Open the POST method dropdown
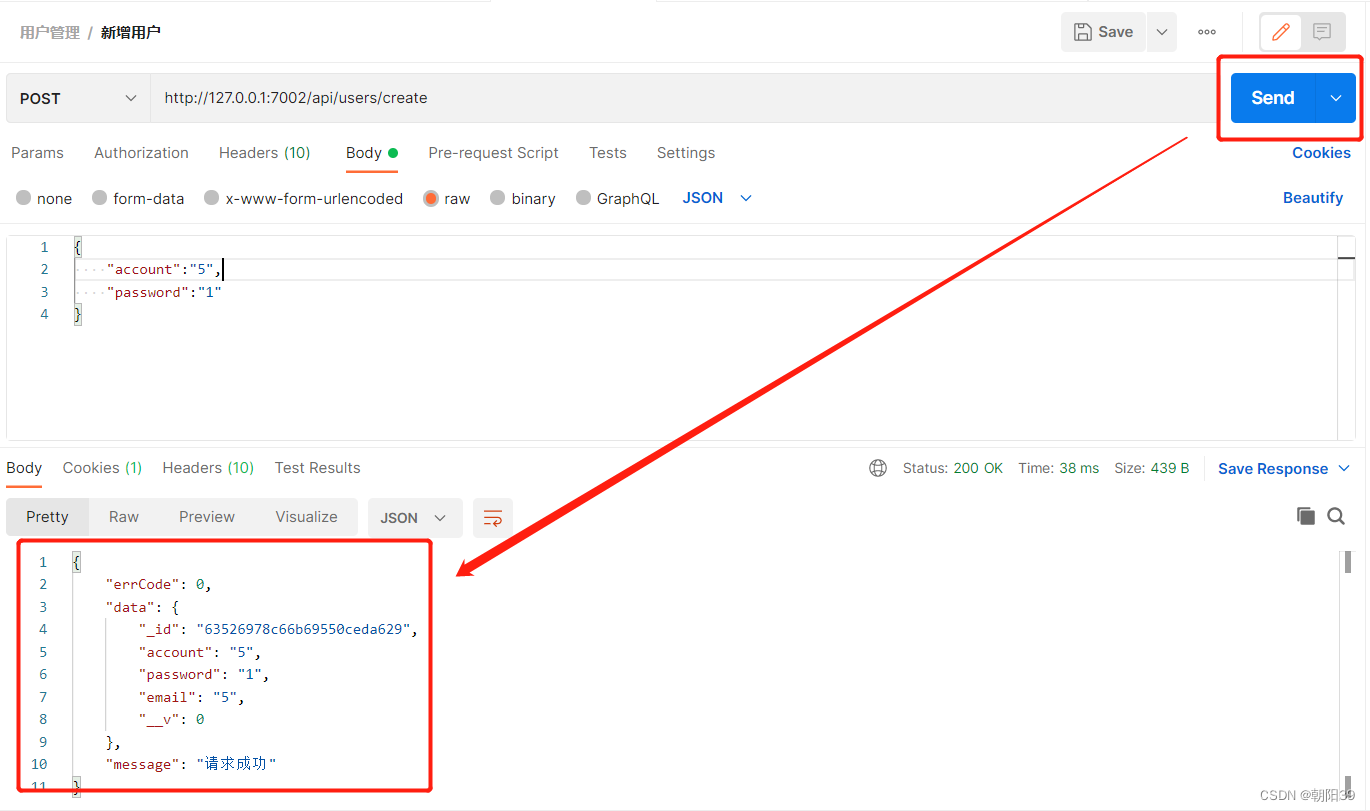 tap(78, 98)
